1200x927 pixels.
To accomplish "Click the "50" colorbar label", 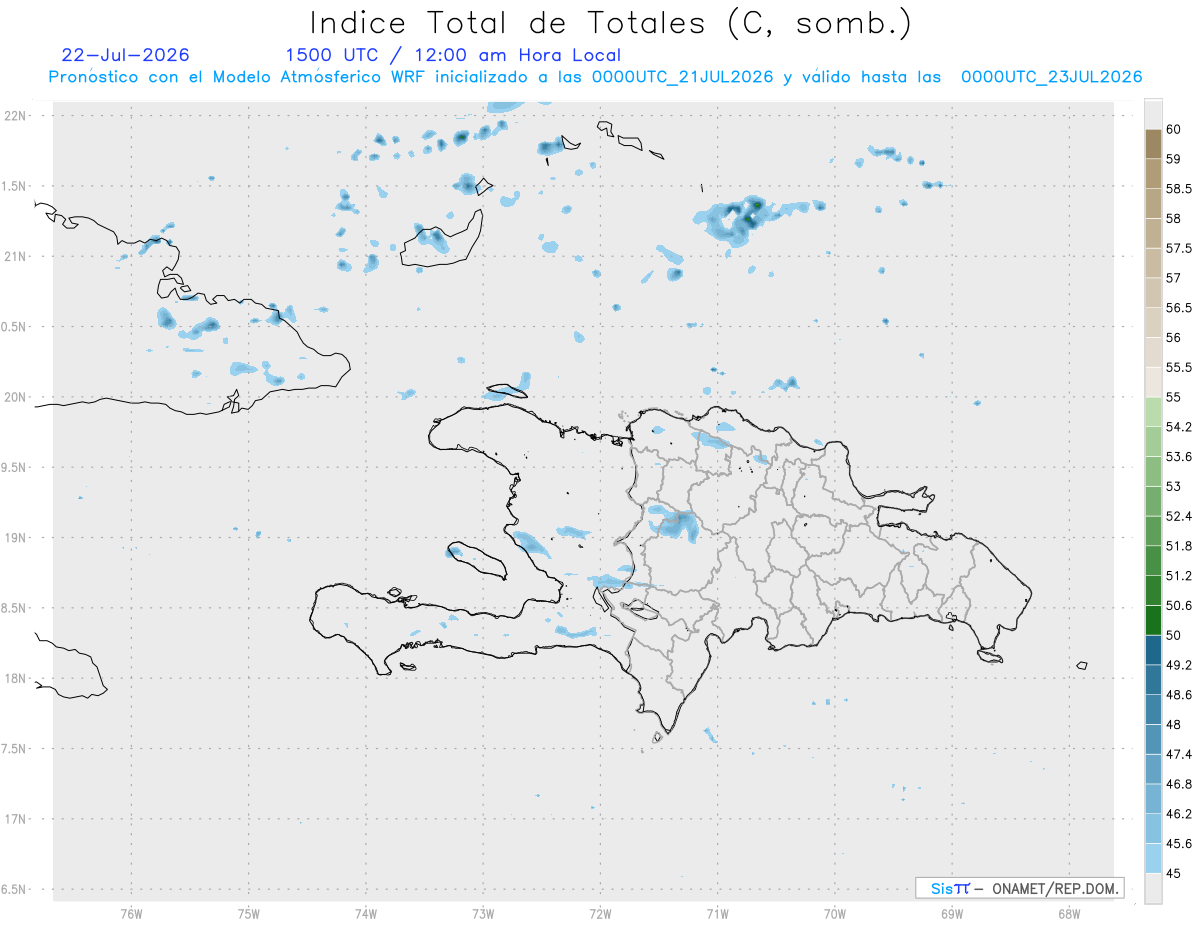I will click(1174, 635).
